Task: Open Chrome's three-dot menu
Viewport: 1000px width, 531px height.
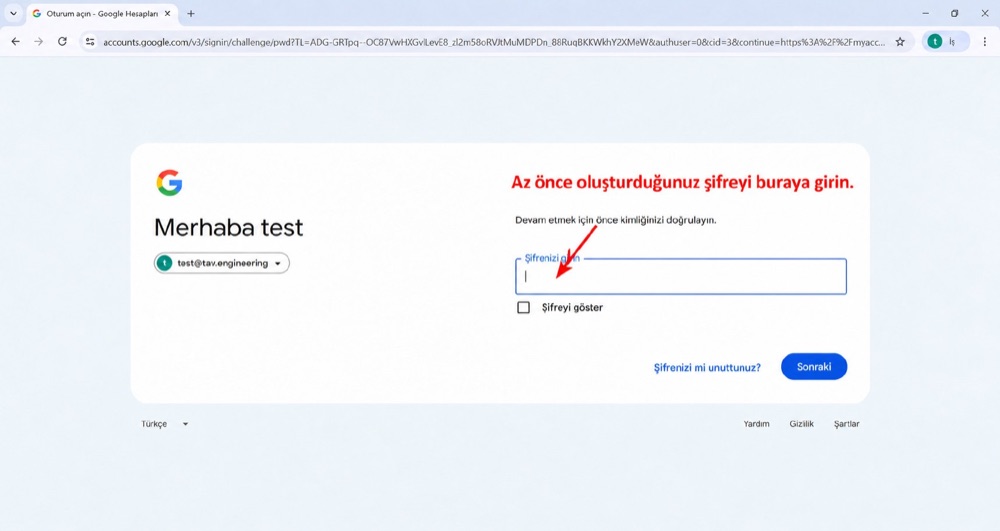Action: pyautogui.click(x=985, y=41)
